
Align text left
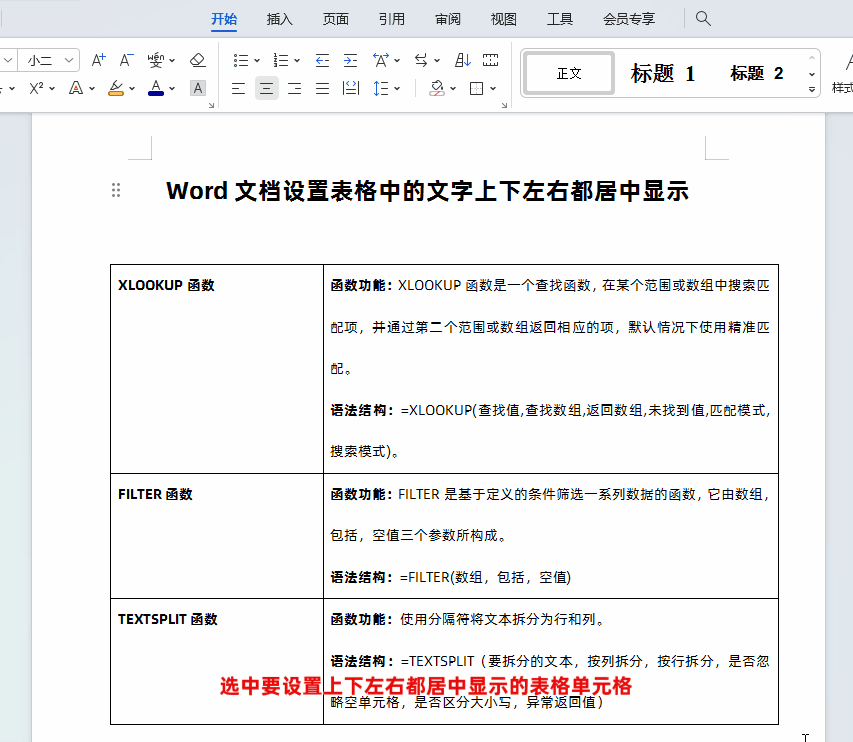pos(238,88)
